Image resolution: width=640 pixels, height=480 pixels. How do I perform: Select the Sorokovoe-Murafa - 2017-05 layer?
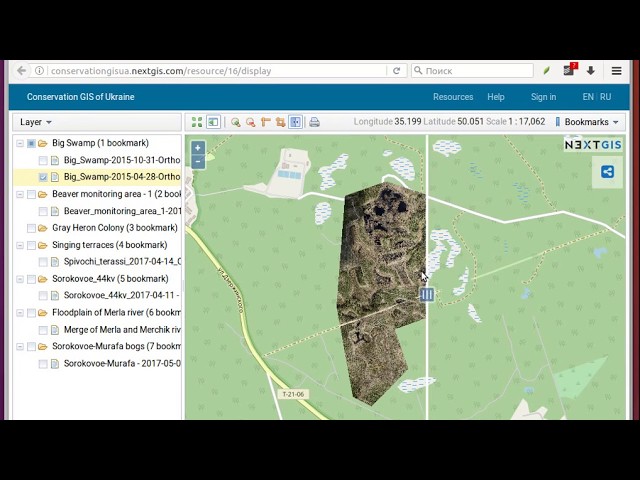[x=122, y=364]
